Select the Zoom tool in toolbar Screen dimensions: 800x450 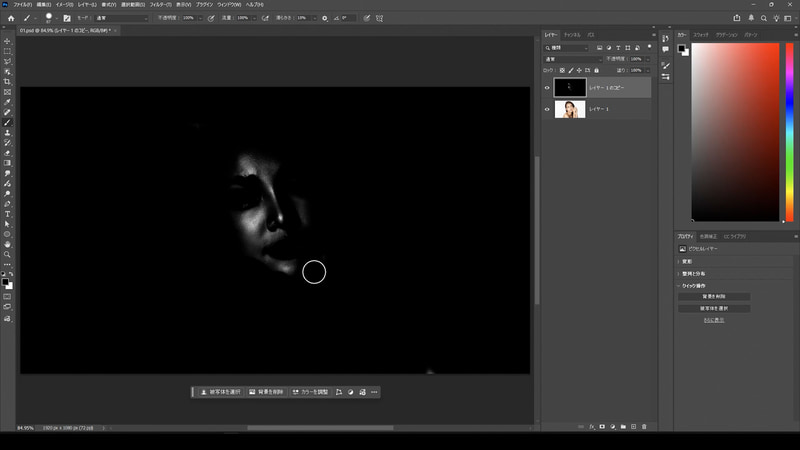(7, 255)
